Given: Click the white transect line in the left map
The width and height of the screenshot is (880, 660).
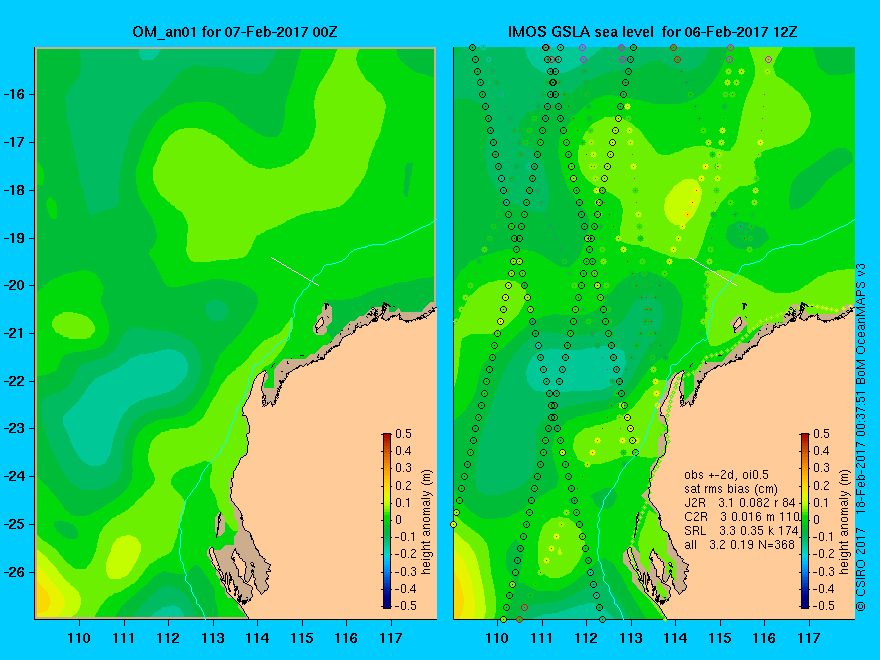Looking at the screenshot, I should coord(295,272).
